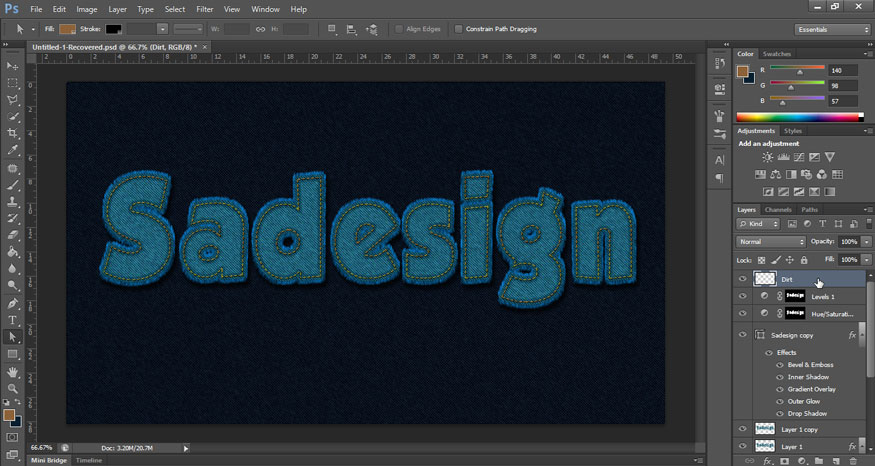Hide the Dirt layer

coord(743,279)
